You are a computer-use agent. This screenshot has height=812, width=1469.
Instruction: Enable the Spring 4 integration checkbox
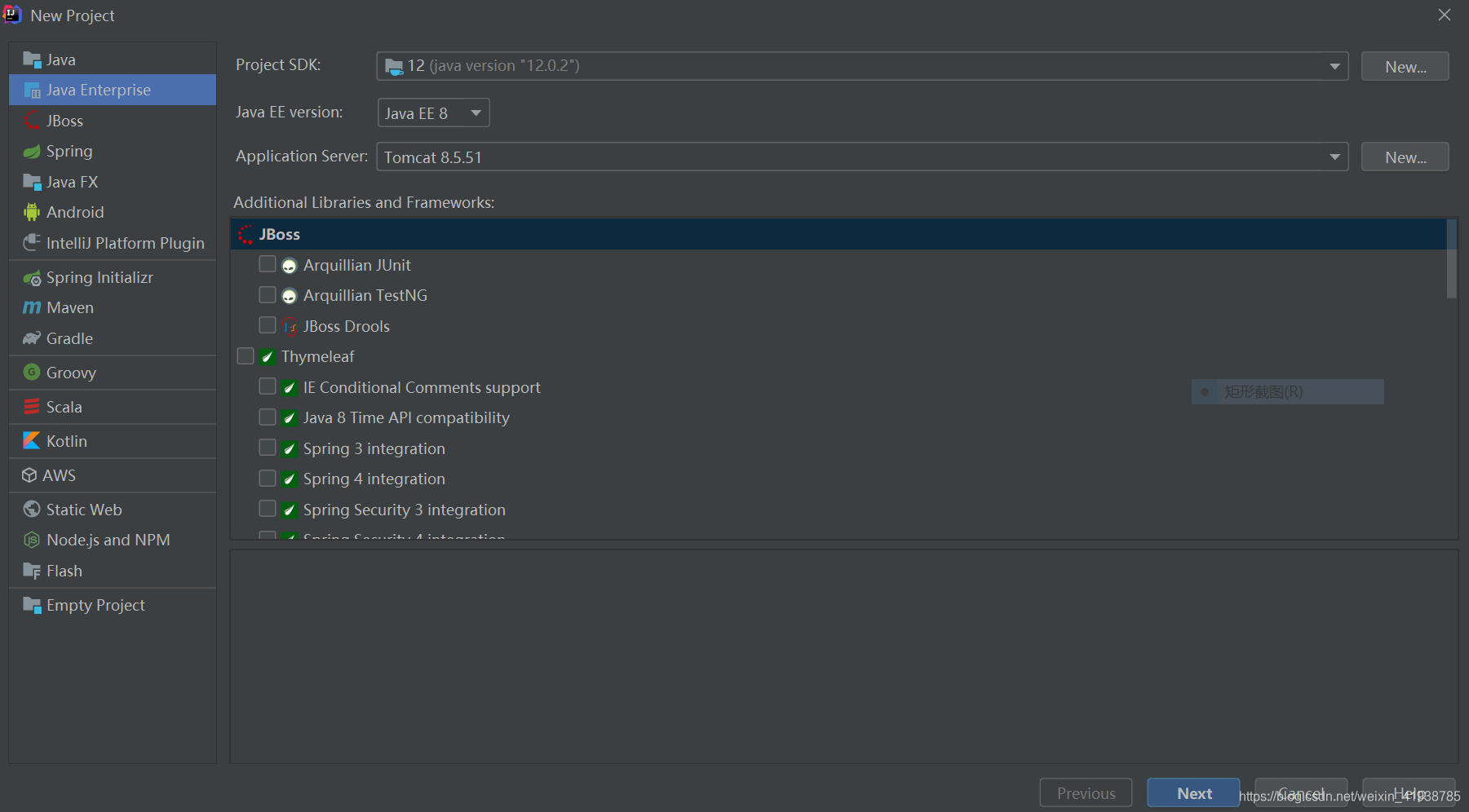pyautogui.click(x=268, y=478)
